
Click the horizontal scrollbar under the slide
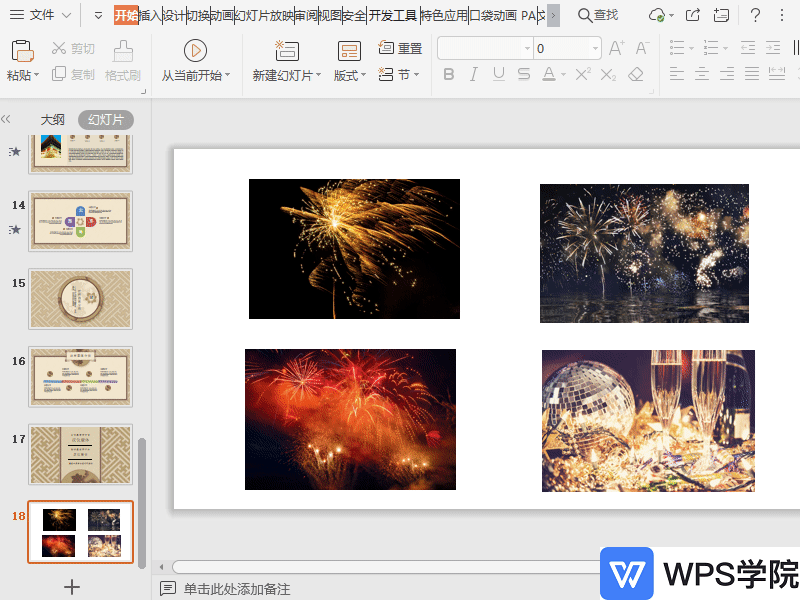[386, 567]
